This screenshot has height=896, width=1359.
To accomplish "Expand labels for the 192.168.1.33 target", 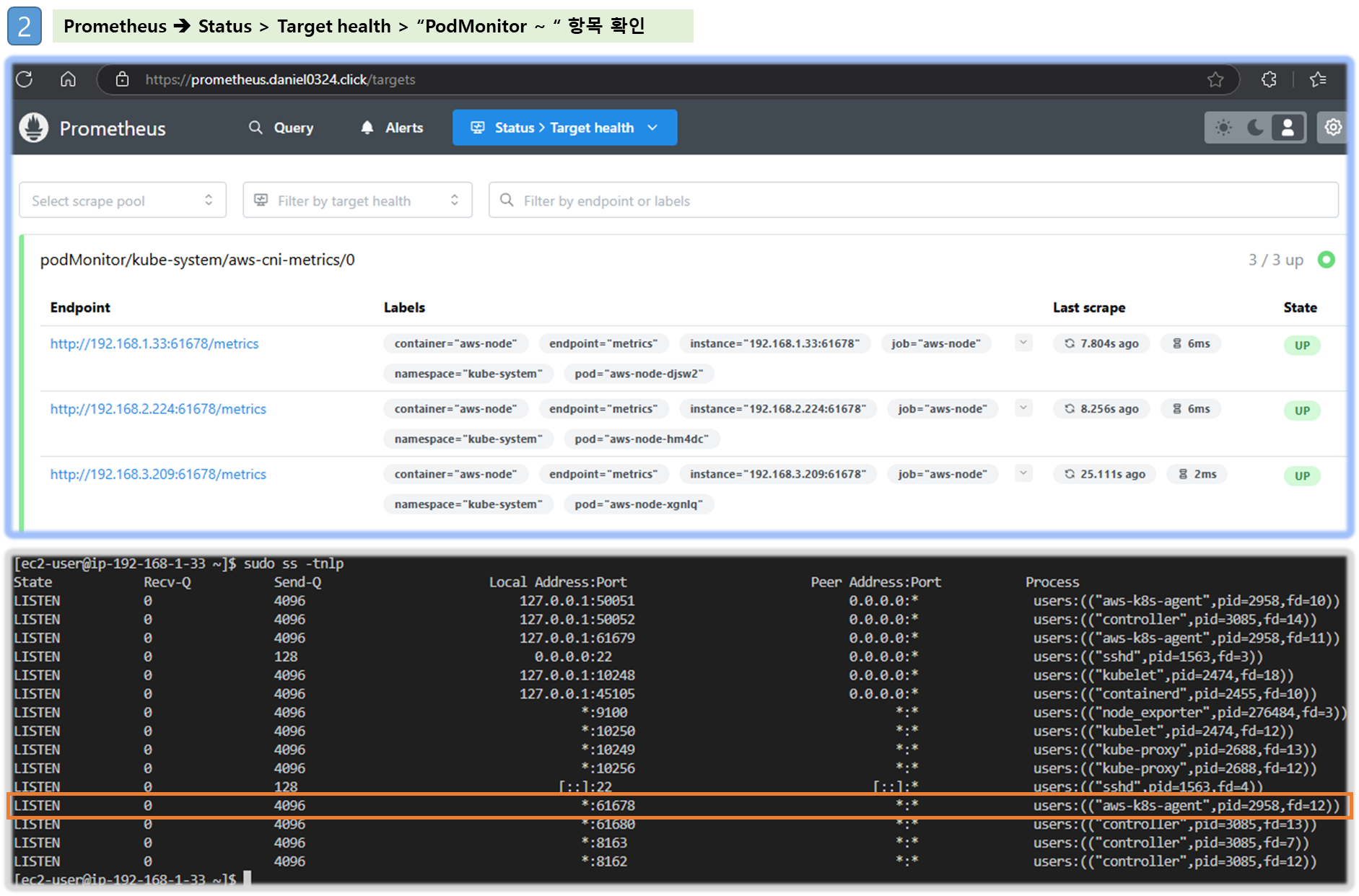I will tap(1023, 343).
